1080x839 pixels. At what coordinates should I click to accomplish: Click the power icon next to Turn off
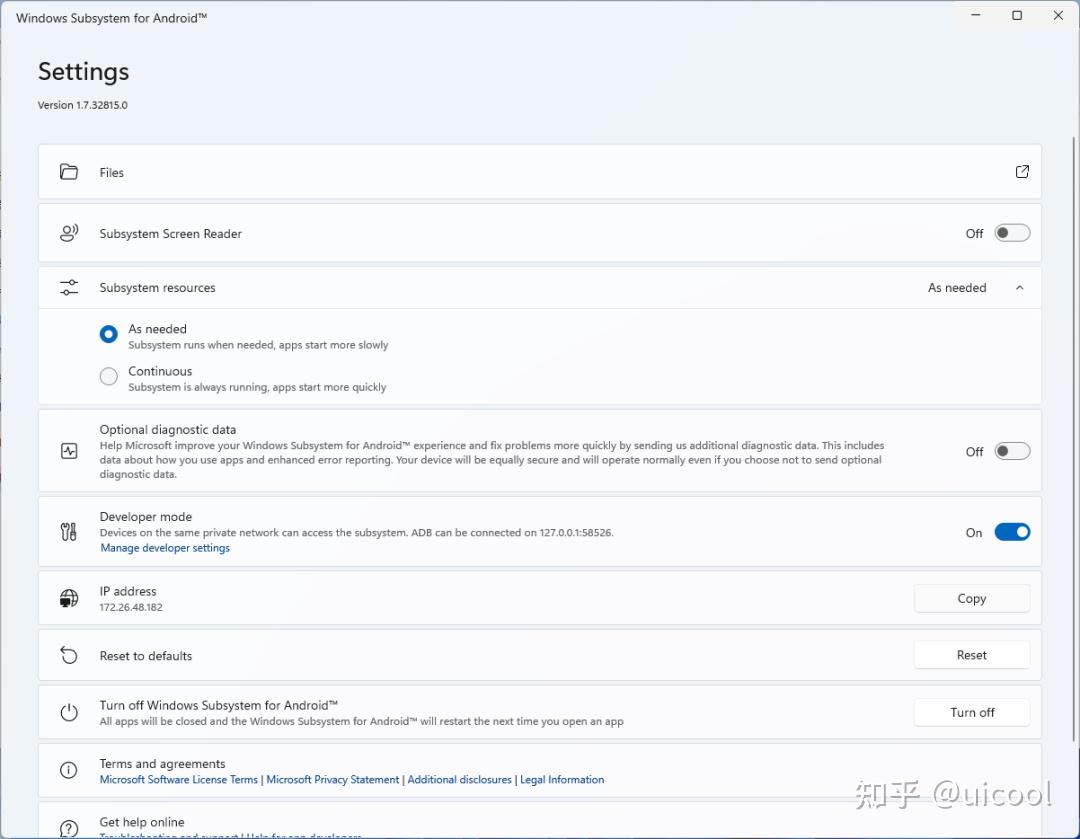[68, 712]
